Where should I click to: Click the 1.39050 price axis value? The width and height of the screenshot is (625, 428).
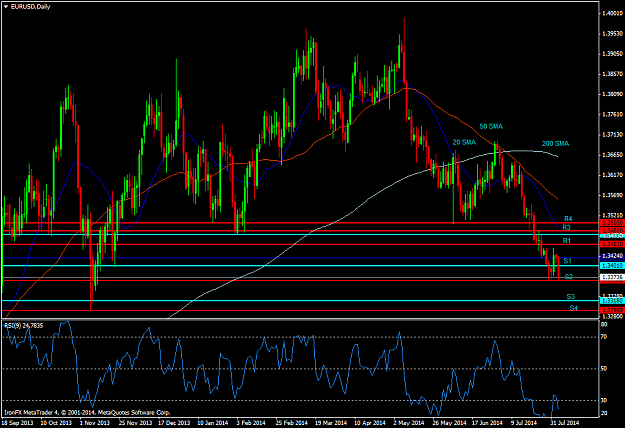612,54
